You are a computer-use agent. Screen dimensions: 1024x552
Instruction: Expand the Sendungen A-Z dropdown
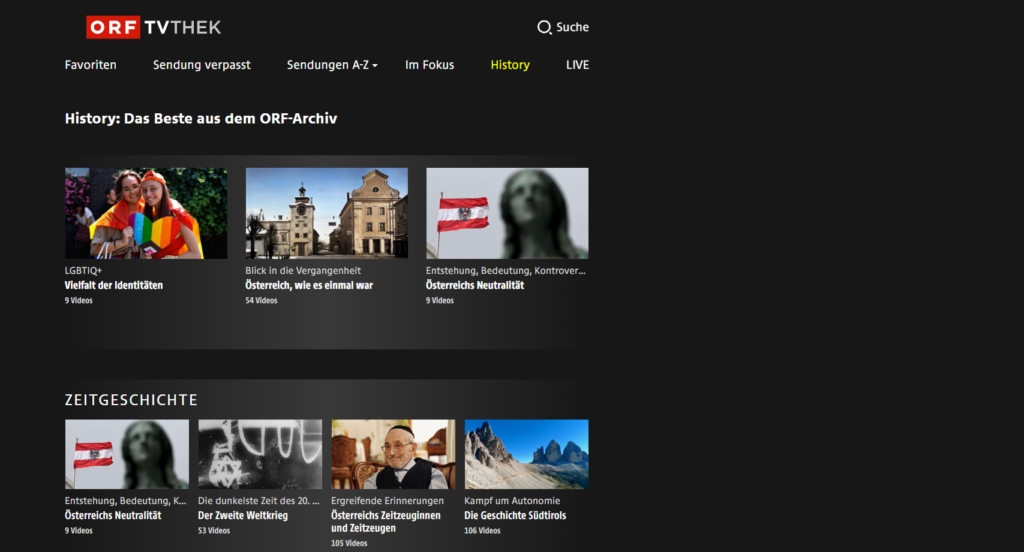(x=332, y=65)
